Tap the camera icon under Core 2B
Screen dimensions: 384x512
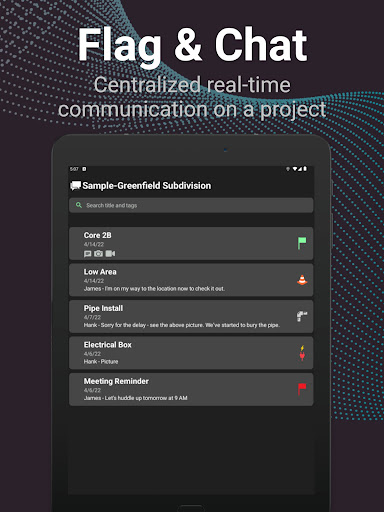[x=98, y=254]
